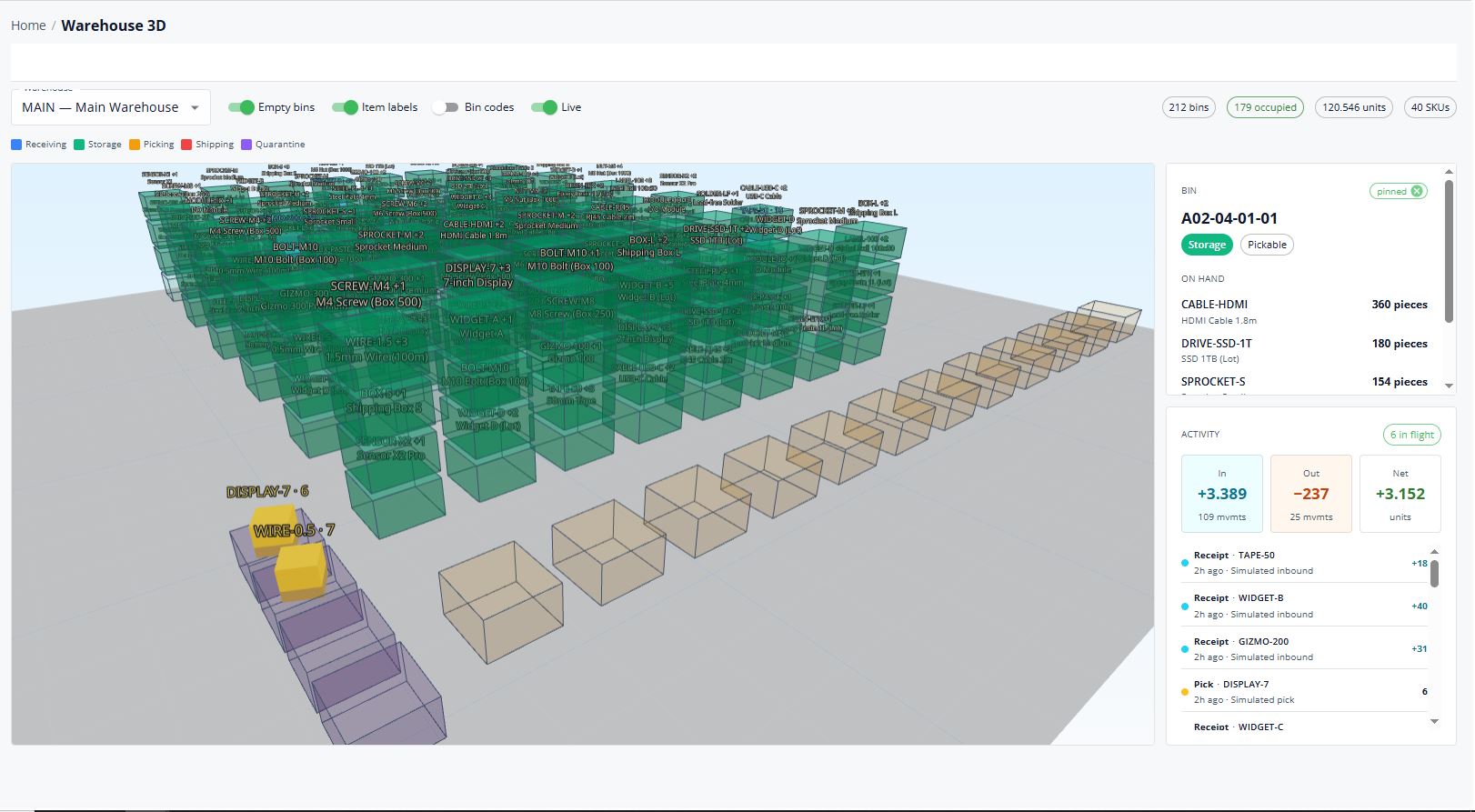Click the A02-04-01-01 bin title
1475x812 pixels.
[1229, 218]
